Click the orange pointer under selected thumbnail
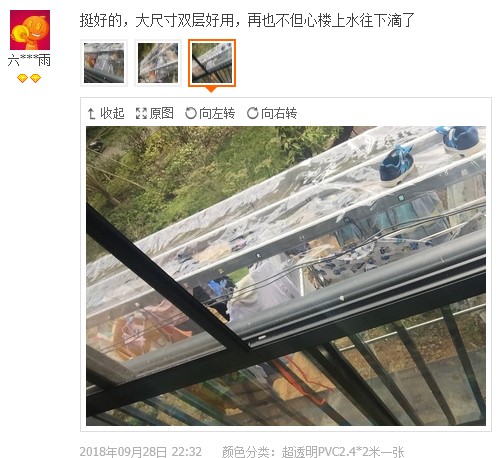The height and width of the screenshot is (458, 497). (x=211, y=89)
